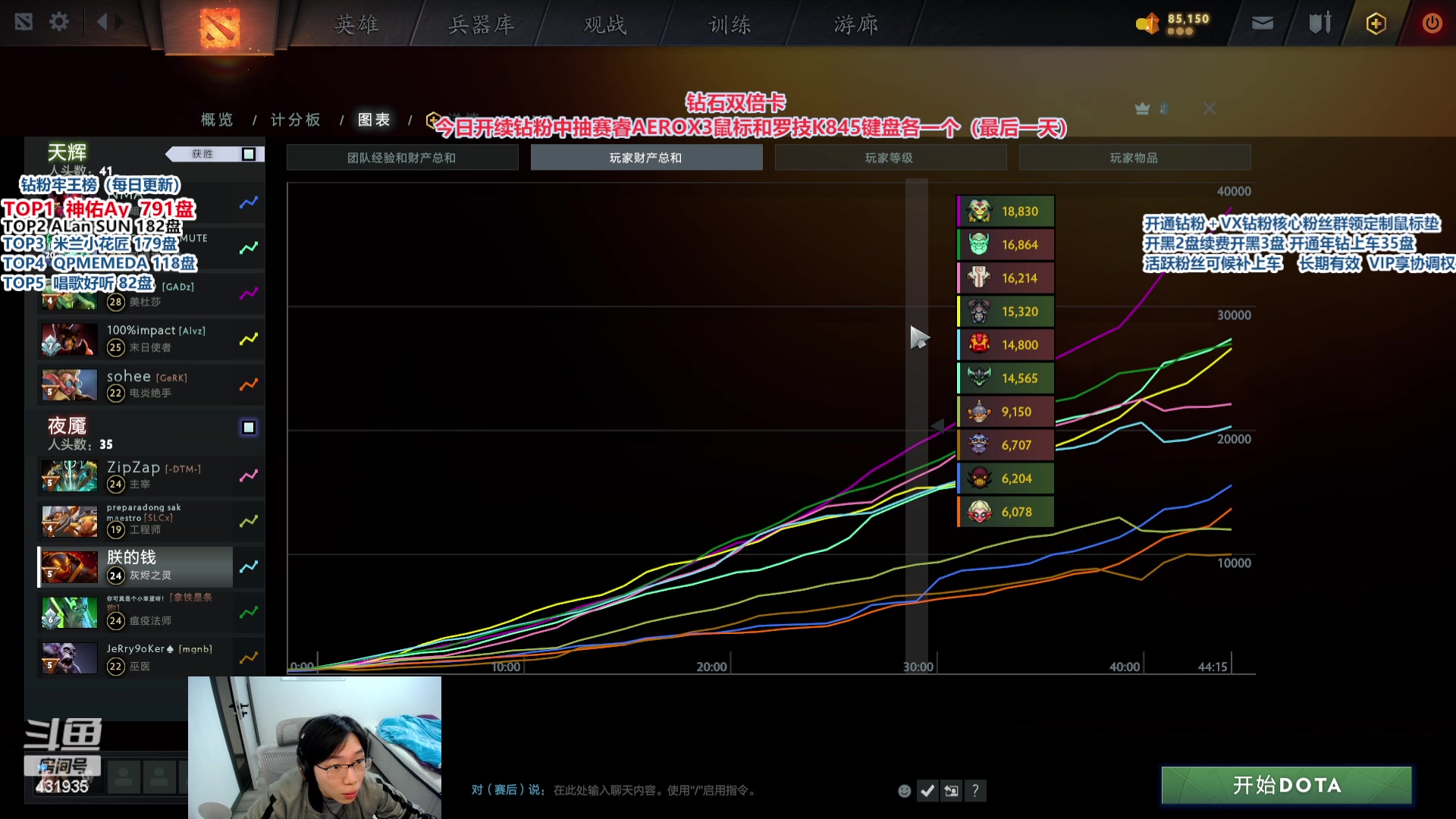Open the mail envelope icon

point(1262,24)
